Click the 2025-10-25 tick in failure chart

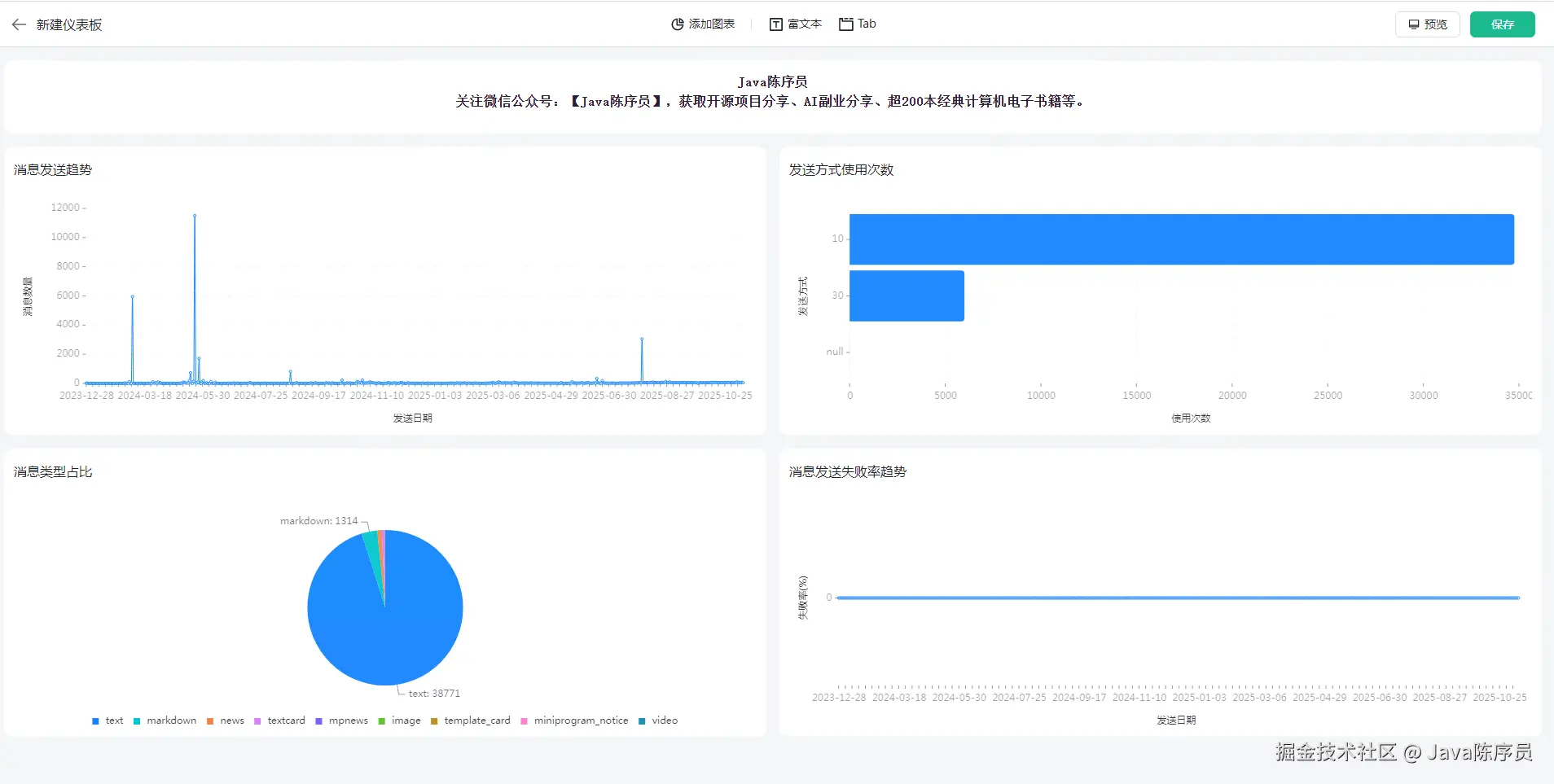1500,698
